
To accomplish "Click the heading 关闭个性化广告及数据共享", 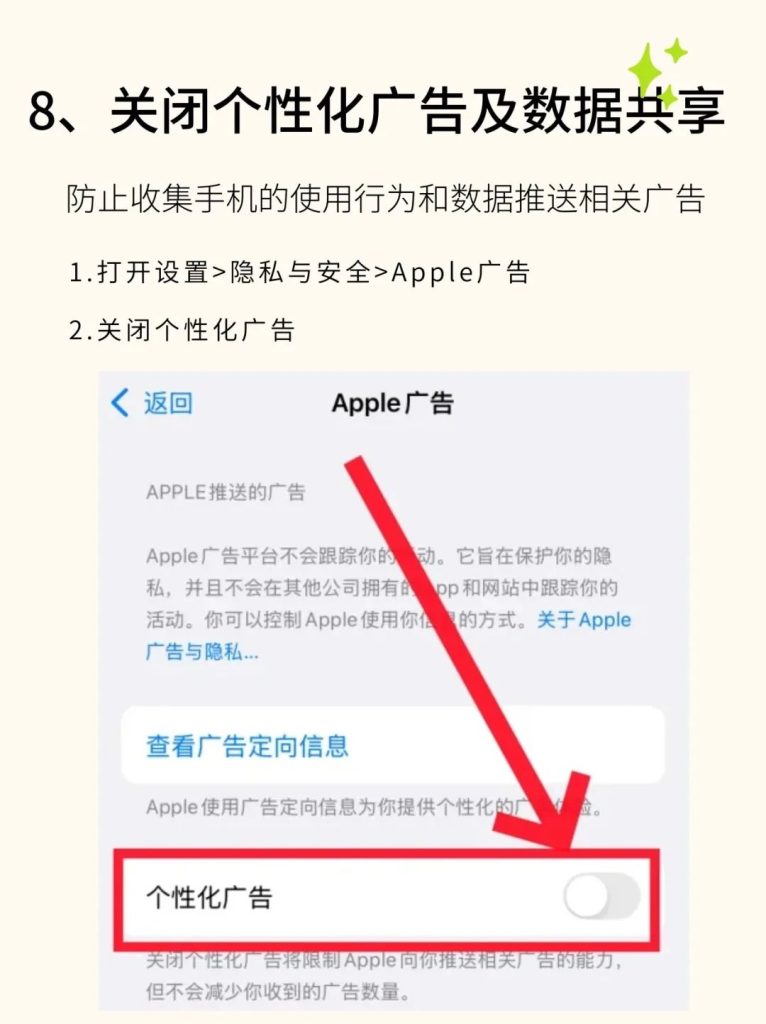I will pos(417,110).
